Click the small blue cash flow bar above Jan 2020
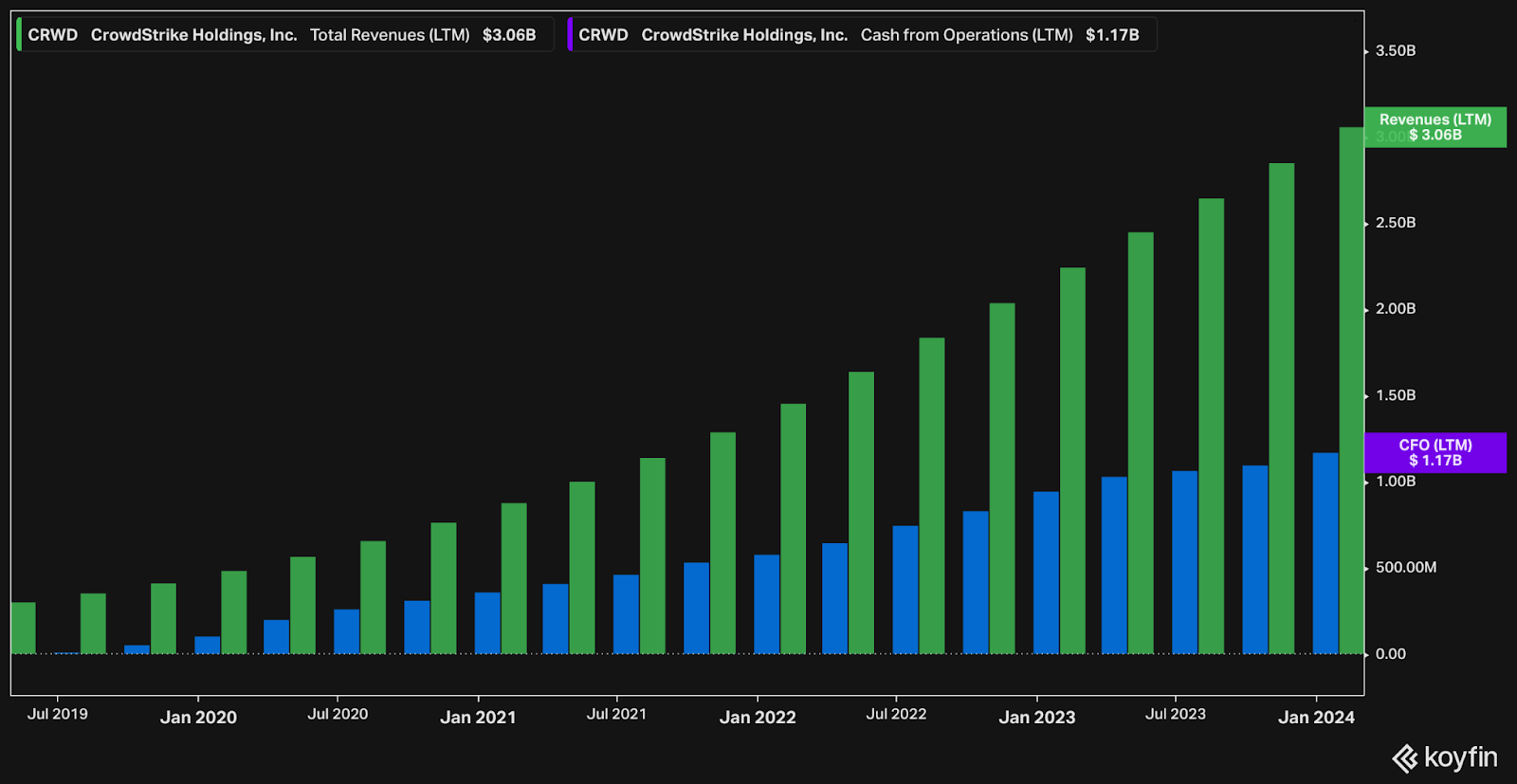Image resolution: width=1517 pixels, height=784 pixels. tap(208, 646)
